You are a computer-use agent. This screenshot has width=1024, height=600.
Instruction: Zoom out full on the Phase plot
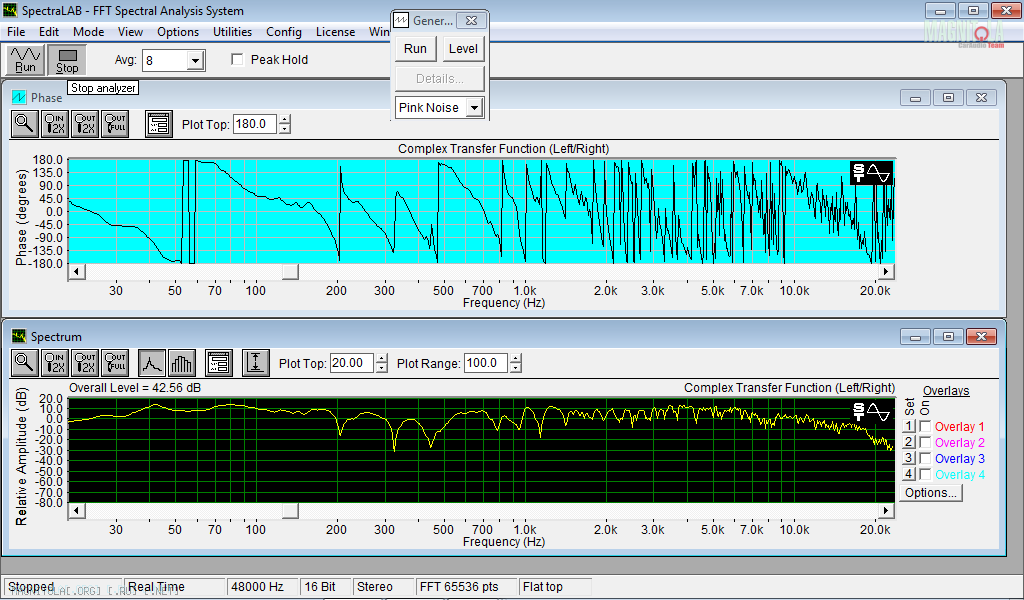115,124
